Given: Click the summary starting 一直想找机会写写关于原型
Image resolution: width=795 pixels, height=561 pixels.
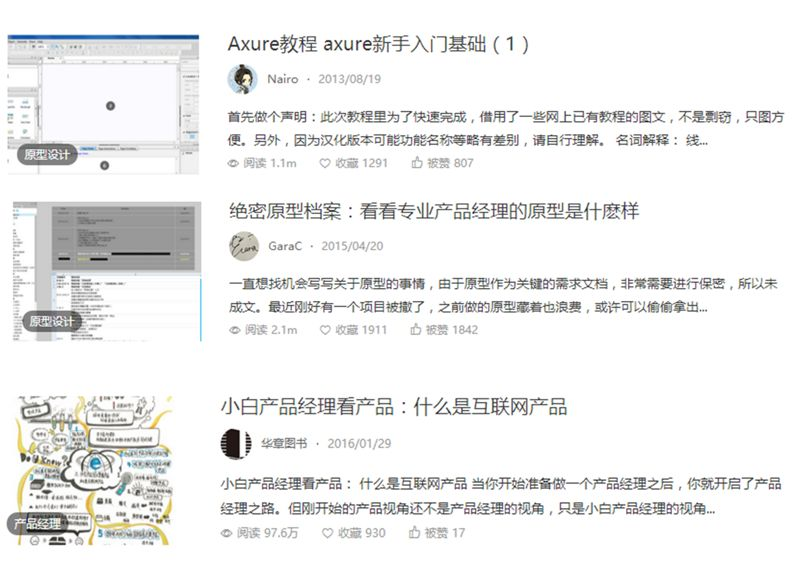Looking at the screenshot, I should [x=503, y=295].
